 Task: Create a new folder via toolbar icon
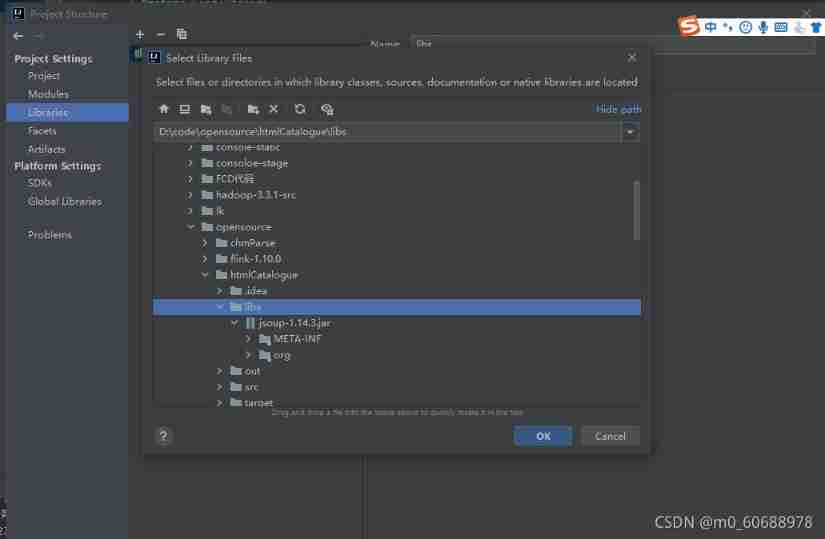pyautogui.click(x=253, y=109)
